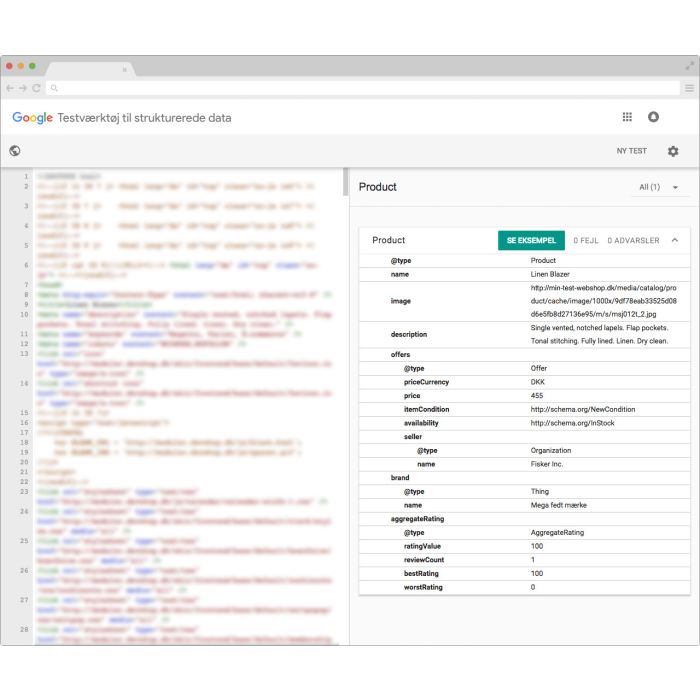Click the description value text
Image resolution: width=700 pixels, height=700 pixels.
(600, 334)
